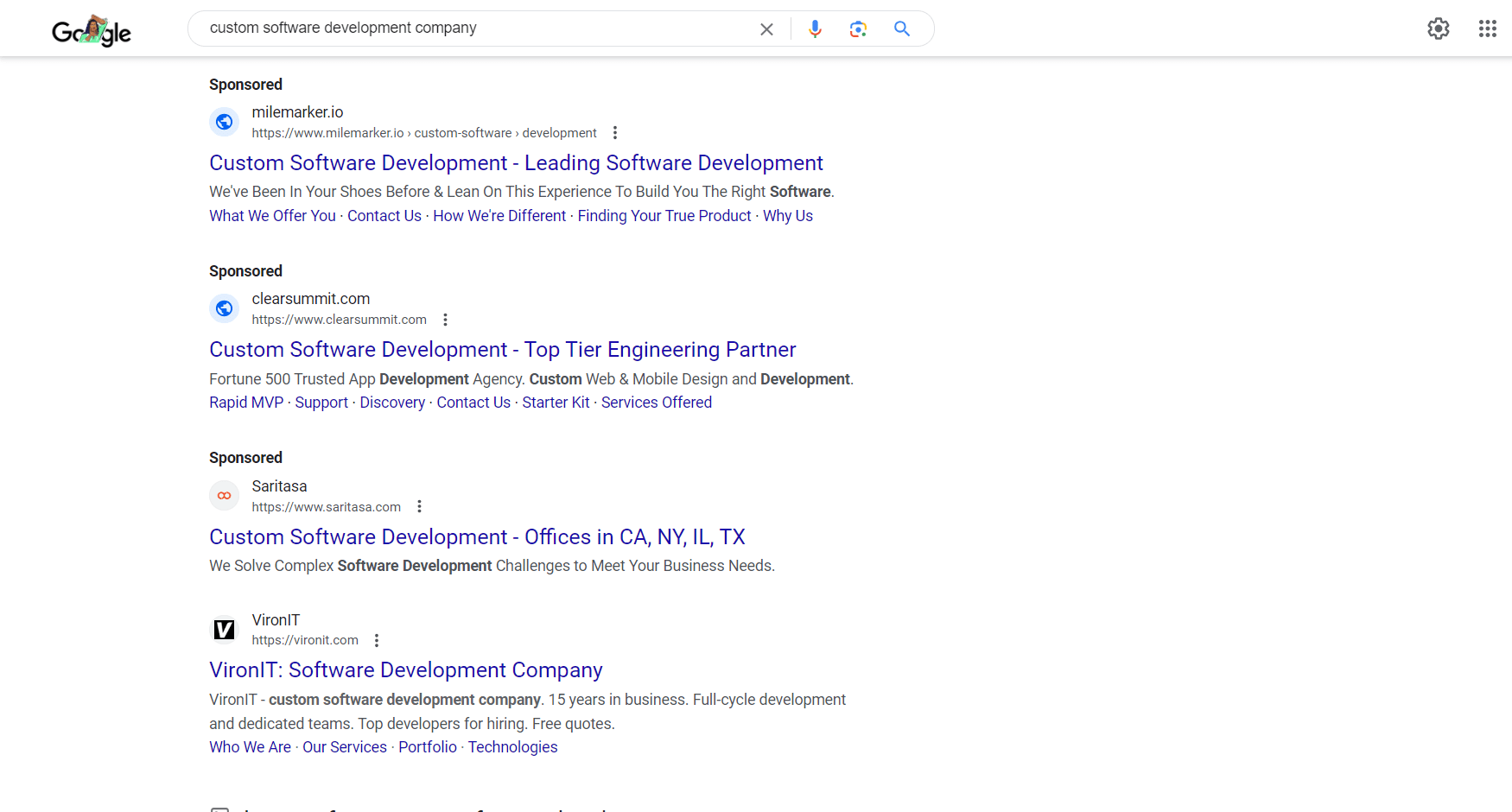Click the 'Fortune 500 Trusted App Development' description
The image size is (1512, 812).
531,379
